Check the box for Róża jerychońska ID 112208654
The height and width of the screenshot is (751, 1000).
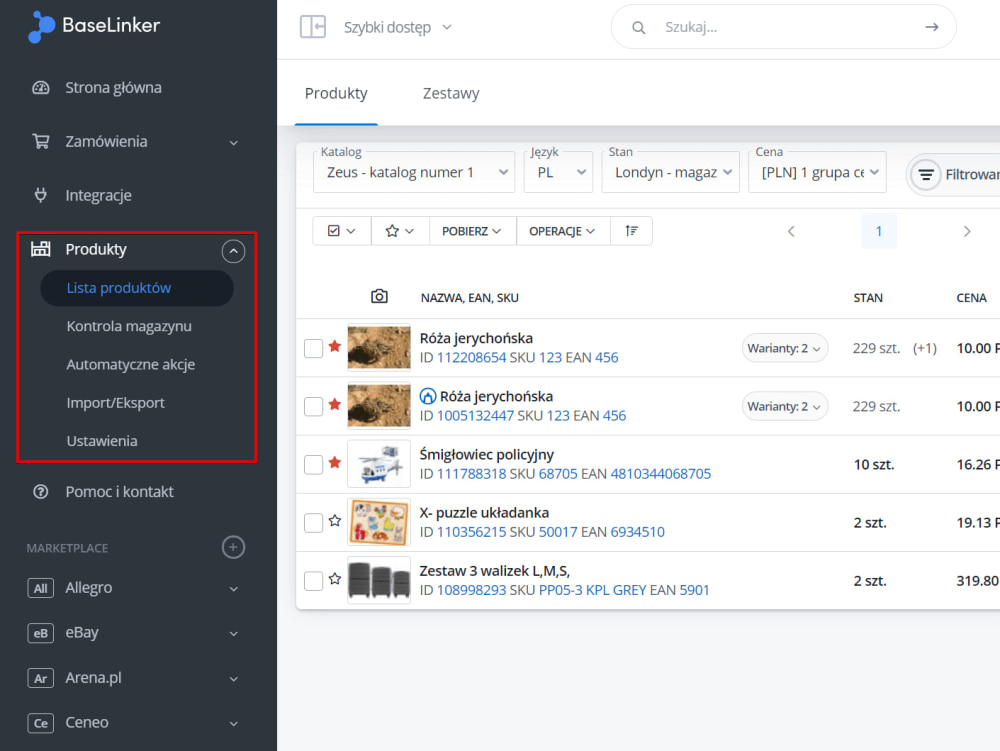(x=313, y=348)
